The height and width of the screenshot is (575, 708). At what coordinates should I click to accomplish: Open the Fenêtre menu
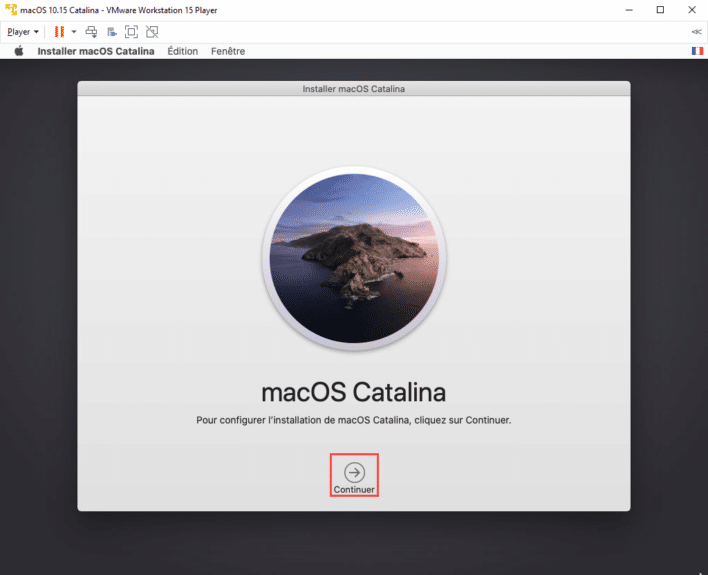point(228,51)
